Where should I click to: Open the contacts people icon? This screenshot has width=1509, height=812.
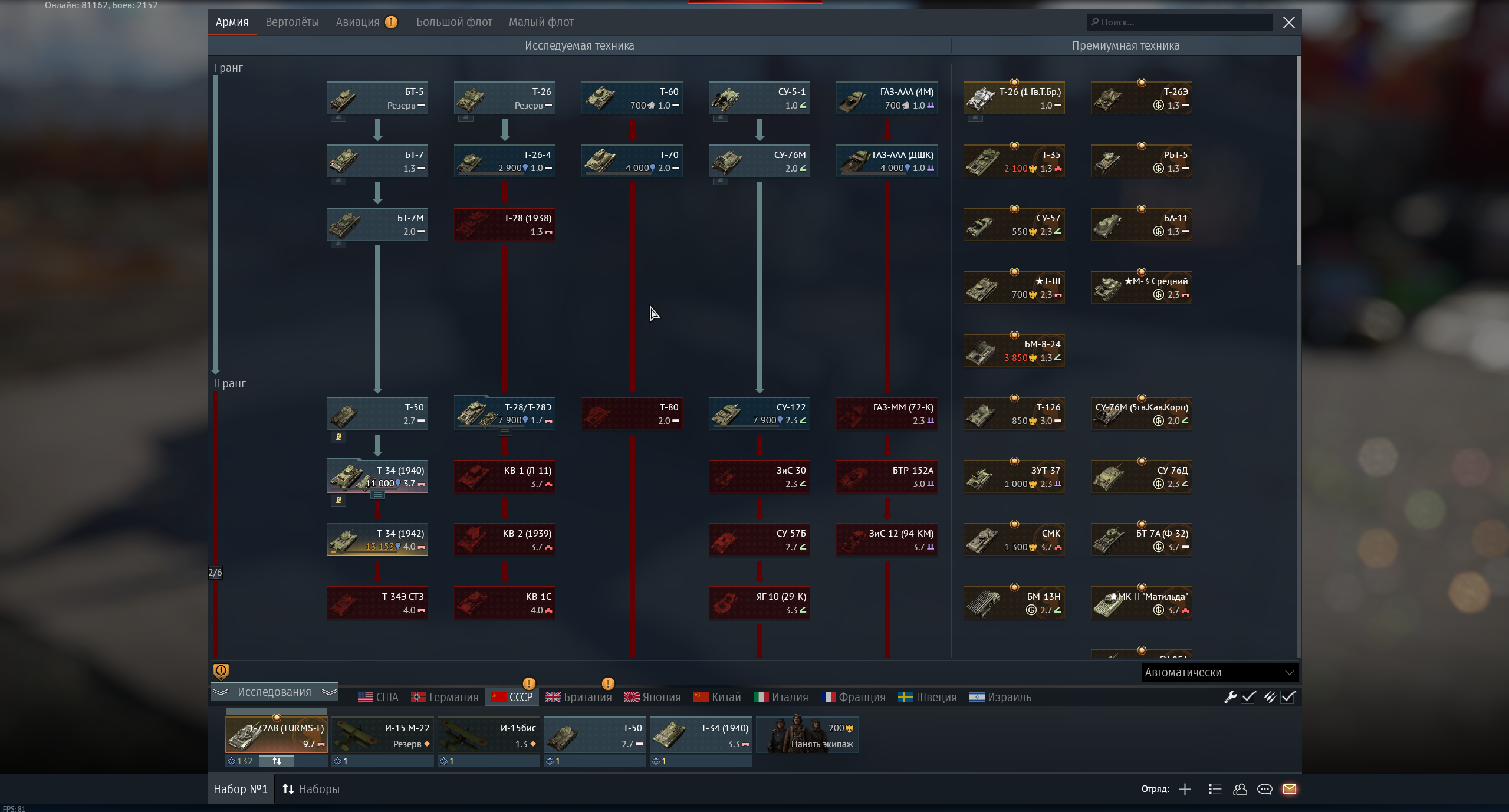(1240, 789)
